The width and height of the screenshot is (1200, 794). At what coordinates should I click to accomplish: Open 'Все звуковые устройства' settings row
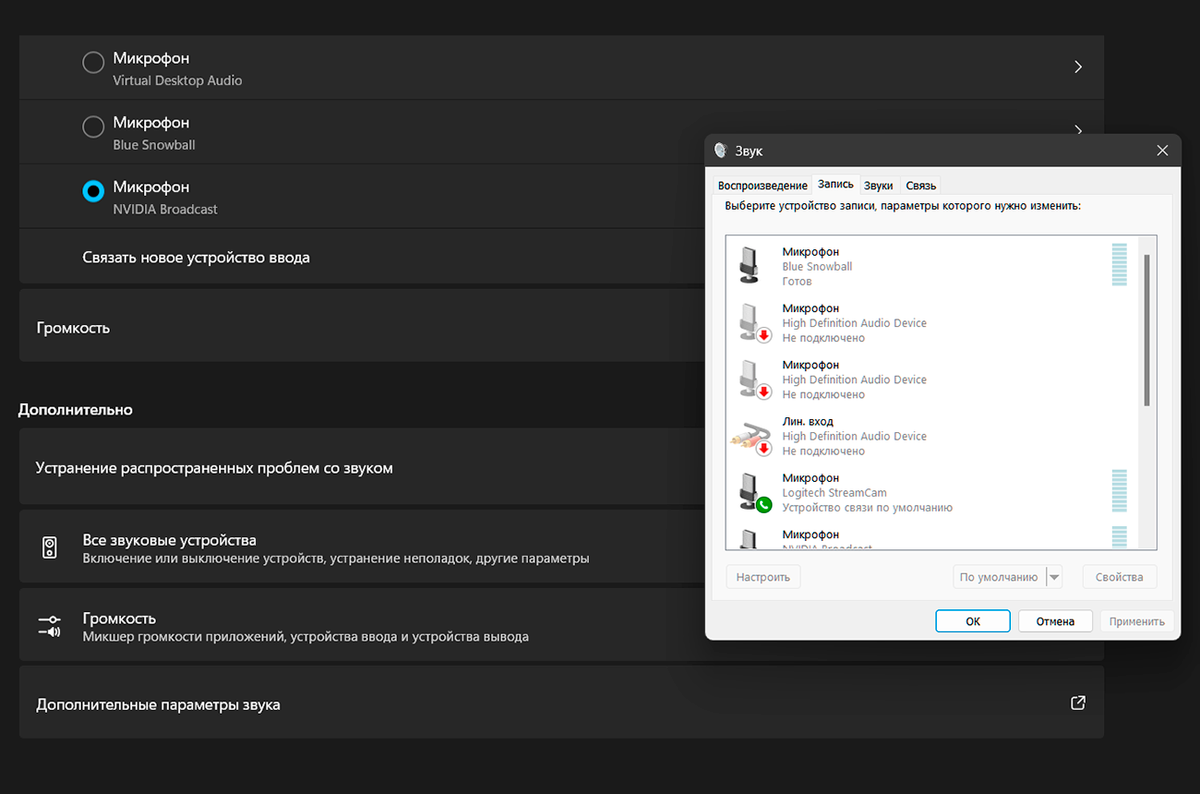click(360, 547)
